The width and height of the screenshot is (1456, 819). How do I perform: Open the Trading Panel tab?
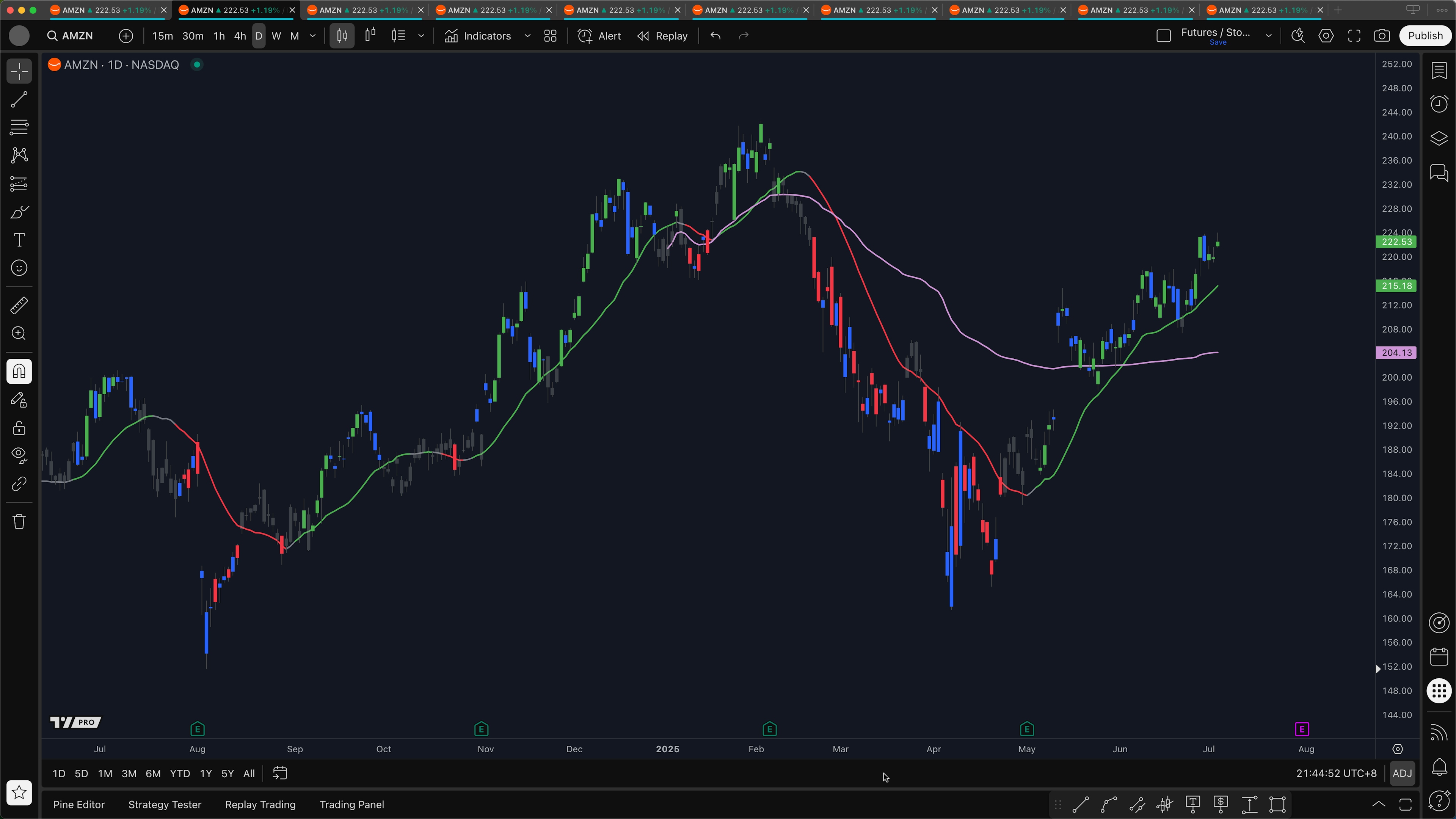[x=351, y=804]
